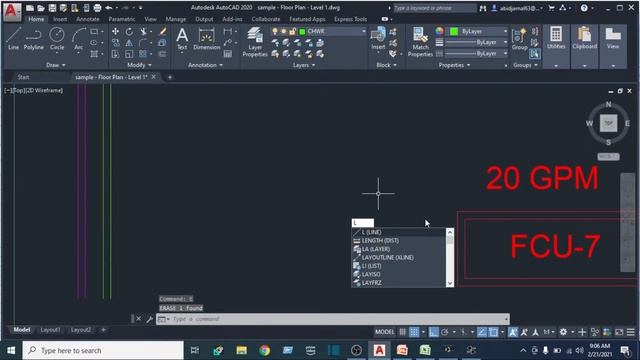Click the Insert block button
640x360 pixels.
(378, 39)
